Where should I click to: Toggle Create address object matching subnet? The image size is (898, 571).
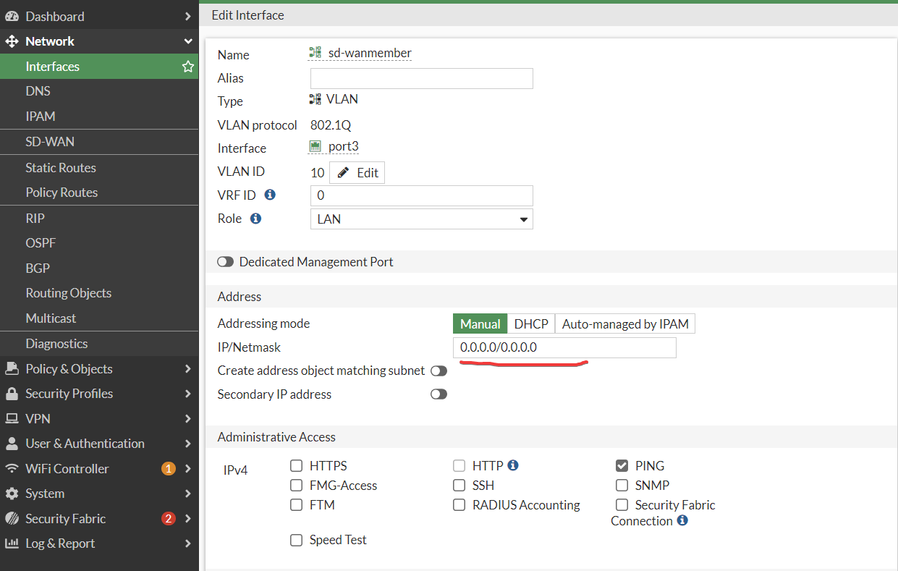click(x=438, y=371)
